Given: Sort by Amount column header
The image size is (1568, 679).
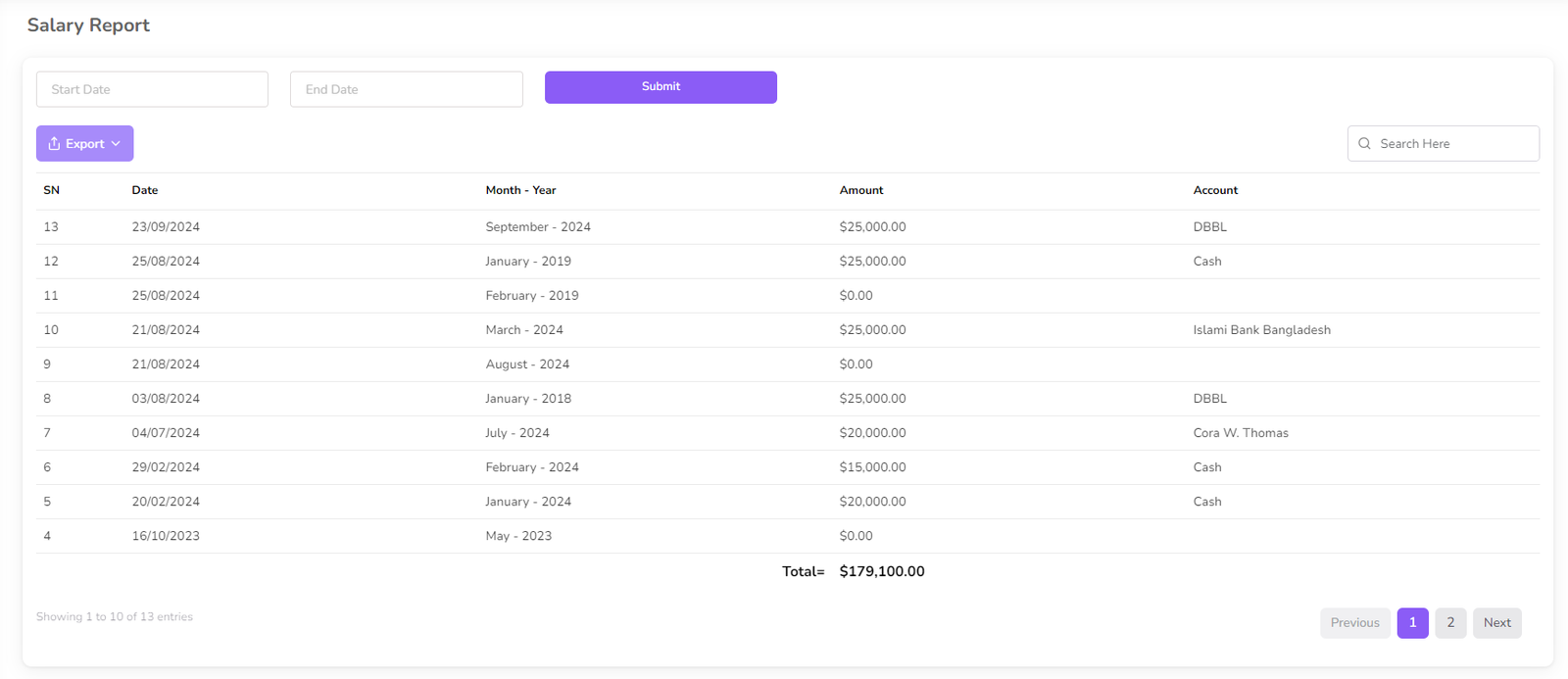Looking at the screenshot, I should click(x=861, y=190).
